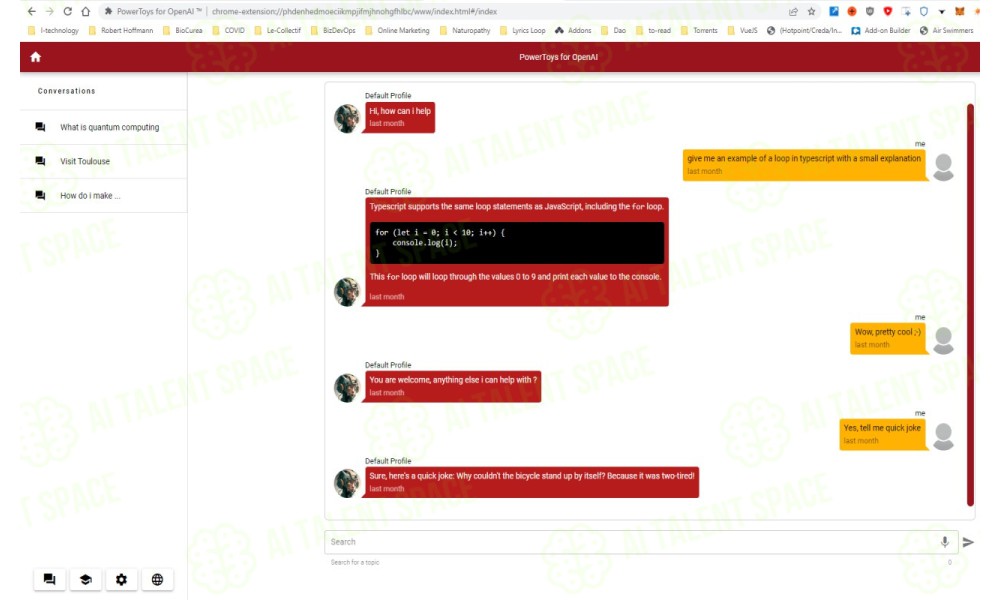This screenshot has height=600, width=1000.
Task: Open the to-read bookmark folder
Action: 653,31
